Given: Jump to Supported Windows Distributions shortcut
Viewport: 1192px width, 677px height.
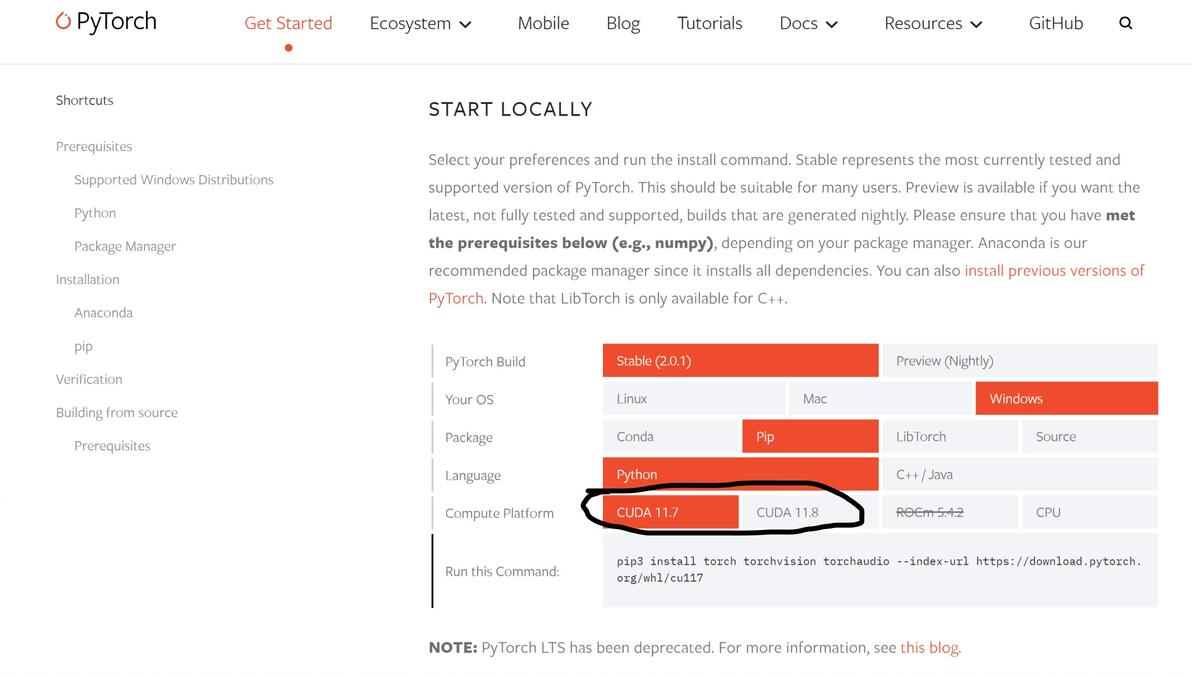Looking at the screenshot, I should point(173,180).
